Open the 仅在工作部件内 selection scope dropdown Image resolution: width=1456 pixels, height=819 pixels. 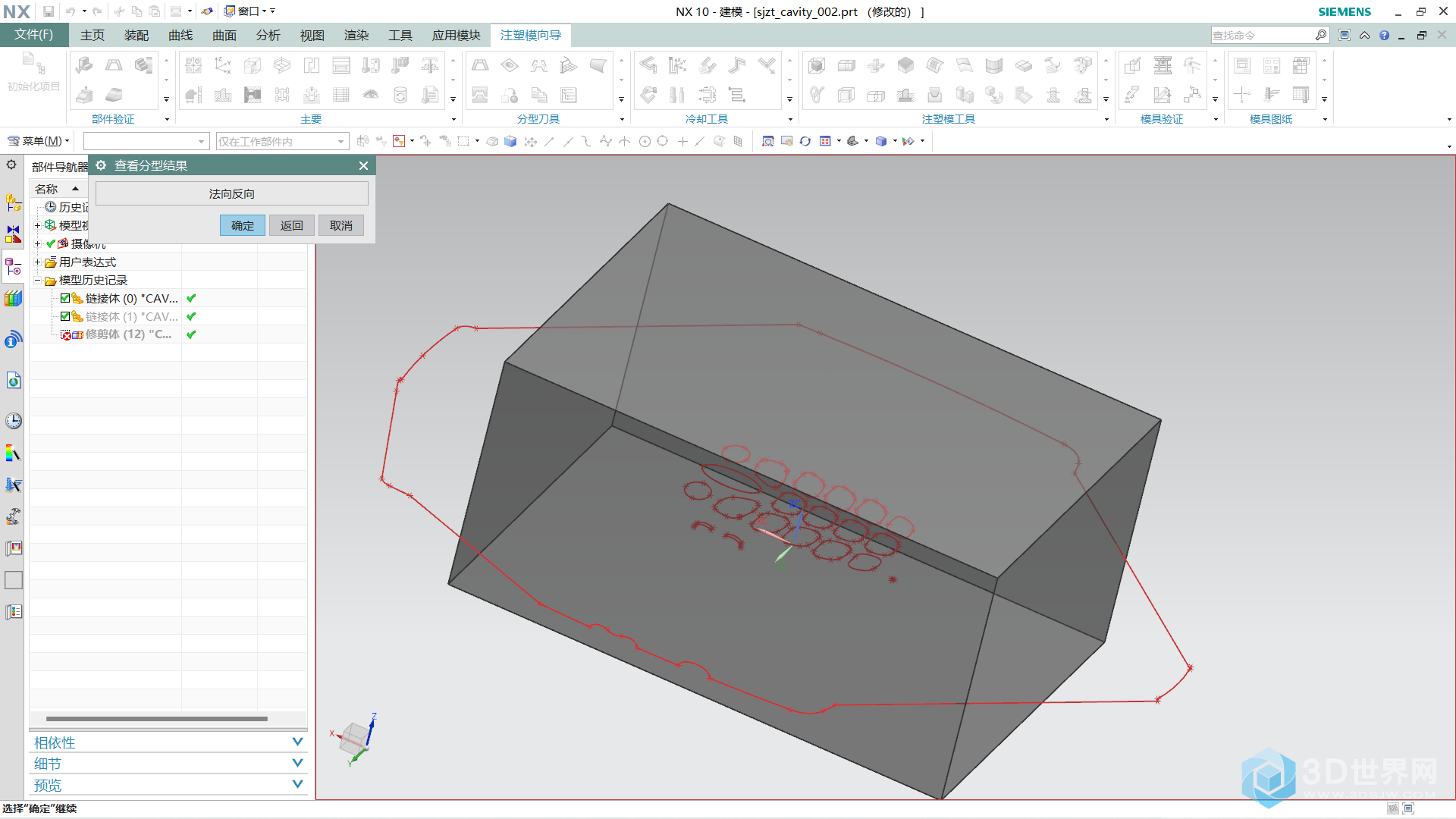pyautogui.click(x=282, y=141)
